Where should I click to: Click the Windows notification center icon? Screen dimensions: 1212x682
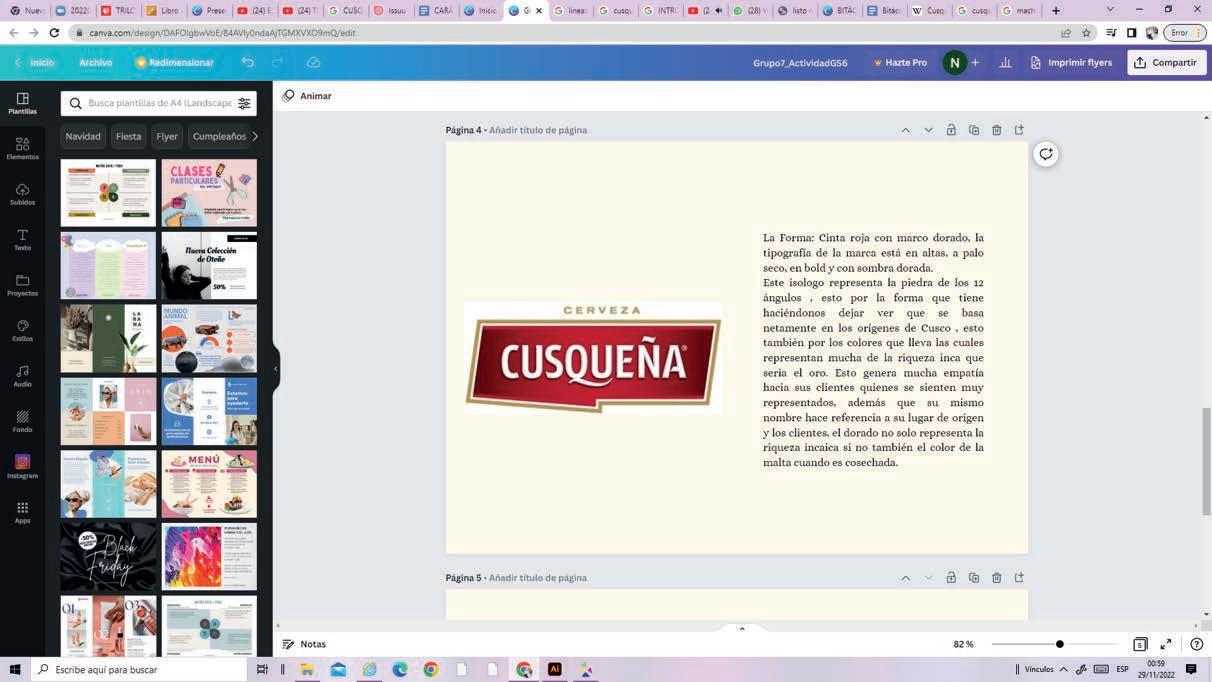click(1191, 669)
